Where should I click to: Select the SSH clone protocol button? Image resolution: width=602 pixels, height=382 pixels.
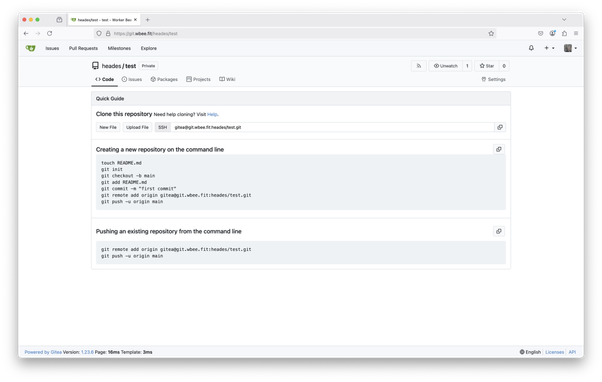pyautogui.click(x=162, y=127)
